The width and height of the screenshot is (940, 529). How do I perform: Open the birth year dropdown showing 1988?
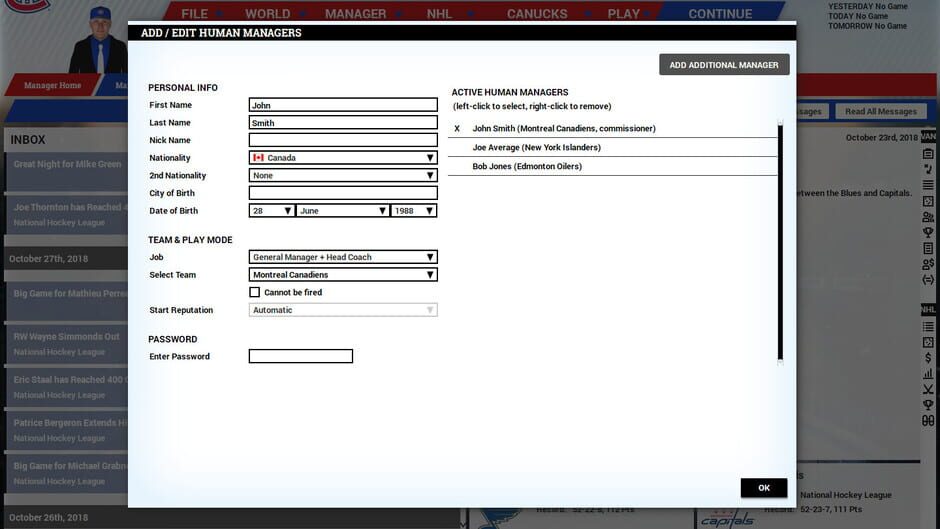(414, 211)
